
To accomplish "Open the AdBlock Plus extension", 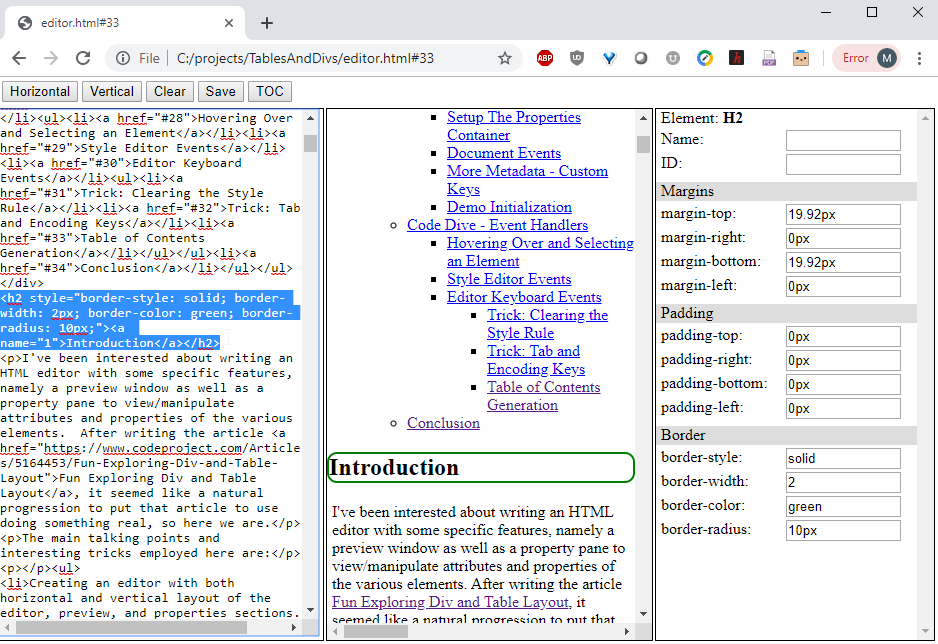I will (544, 58).
